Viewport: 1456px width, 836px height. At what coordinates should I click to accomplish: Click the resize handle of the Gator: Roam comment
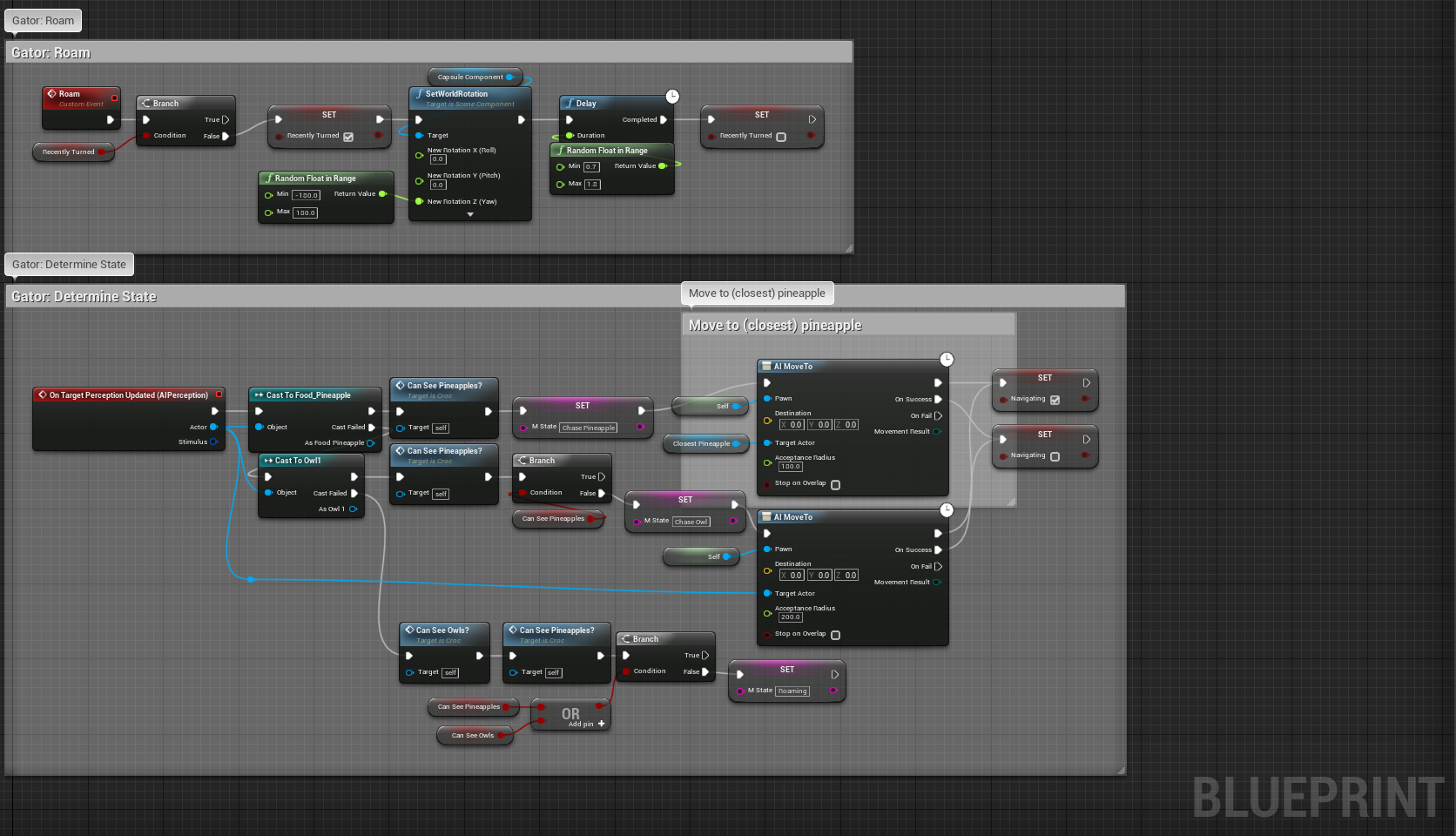[848, 249]
